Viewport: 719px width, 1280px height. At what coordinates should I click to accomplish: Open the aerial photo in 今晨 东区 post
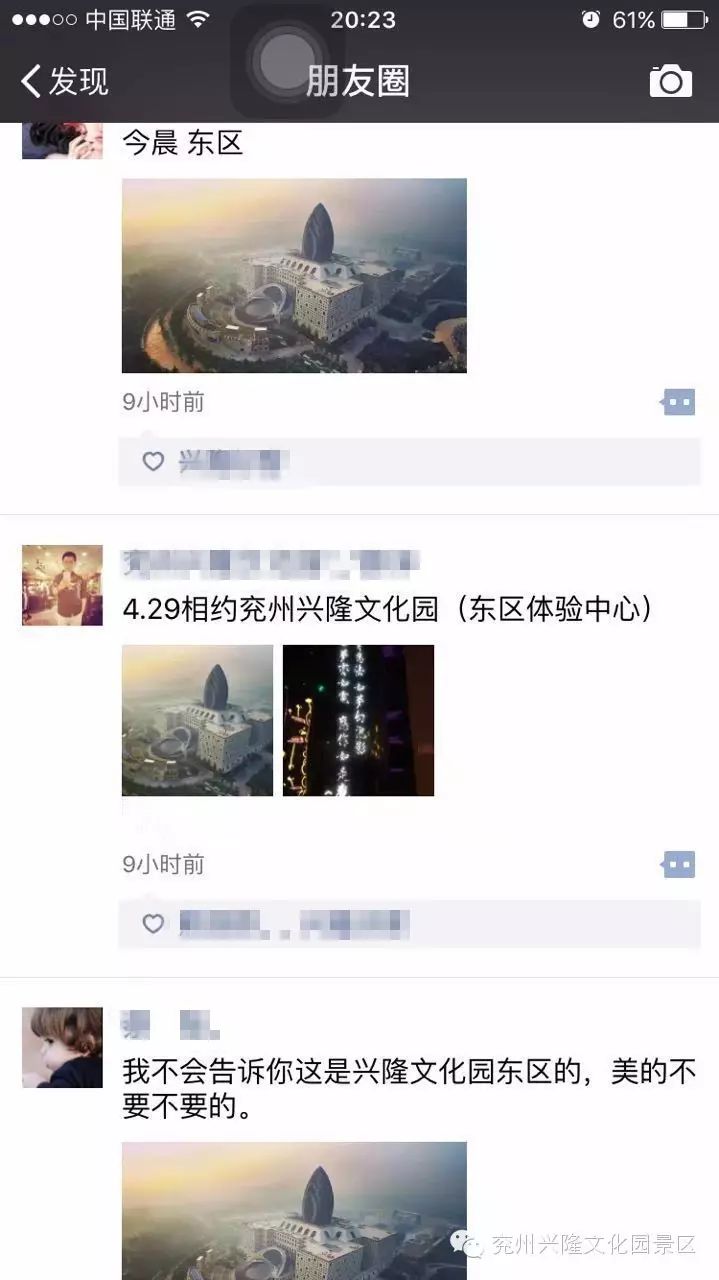294,275
